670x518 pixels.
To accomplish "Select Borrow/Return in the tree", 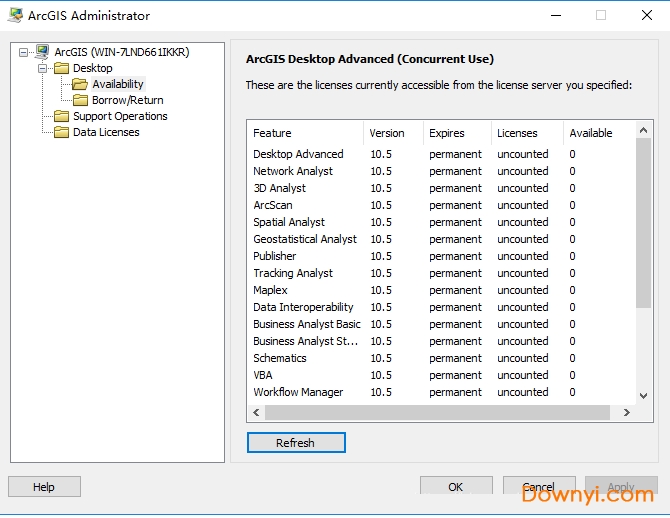I will [x=128, y=100].
